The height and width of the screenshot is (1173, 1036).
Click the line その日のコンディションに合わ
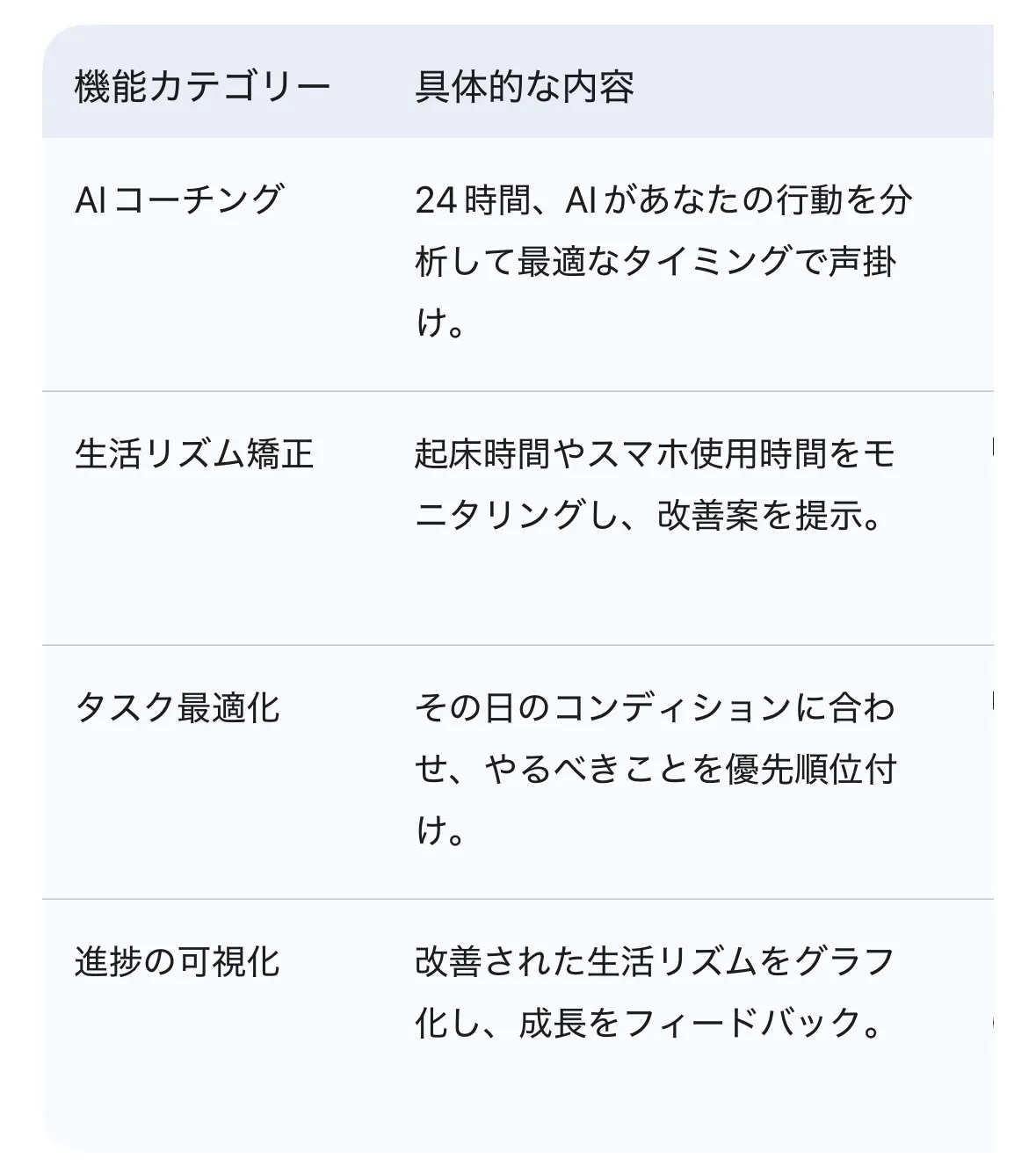(x=655, y=708)
